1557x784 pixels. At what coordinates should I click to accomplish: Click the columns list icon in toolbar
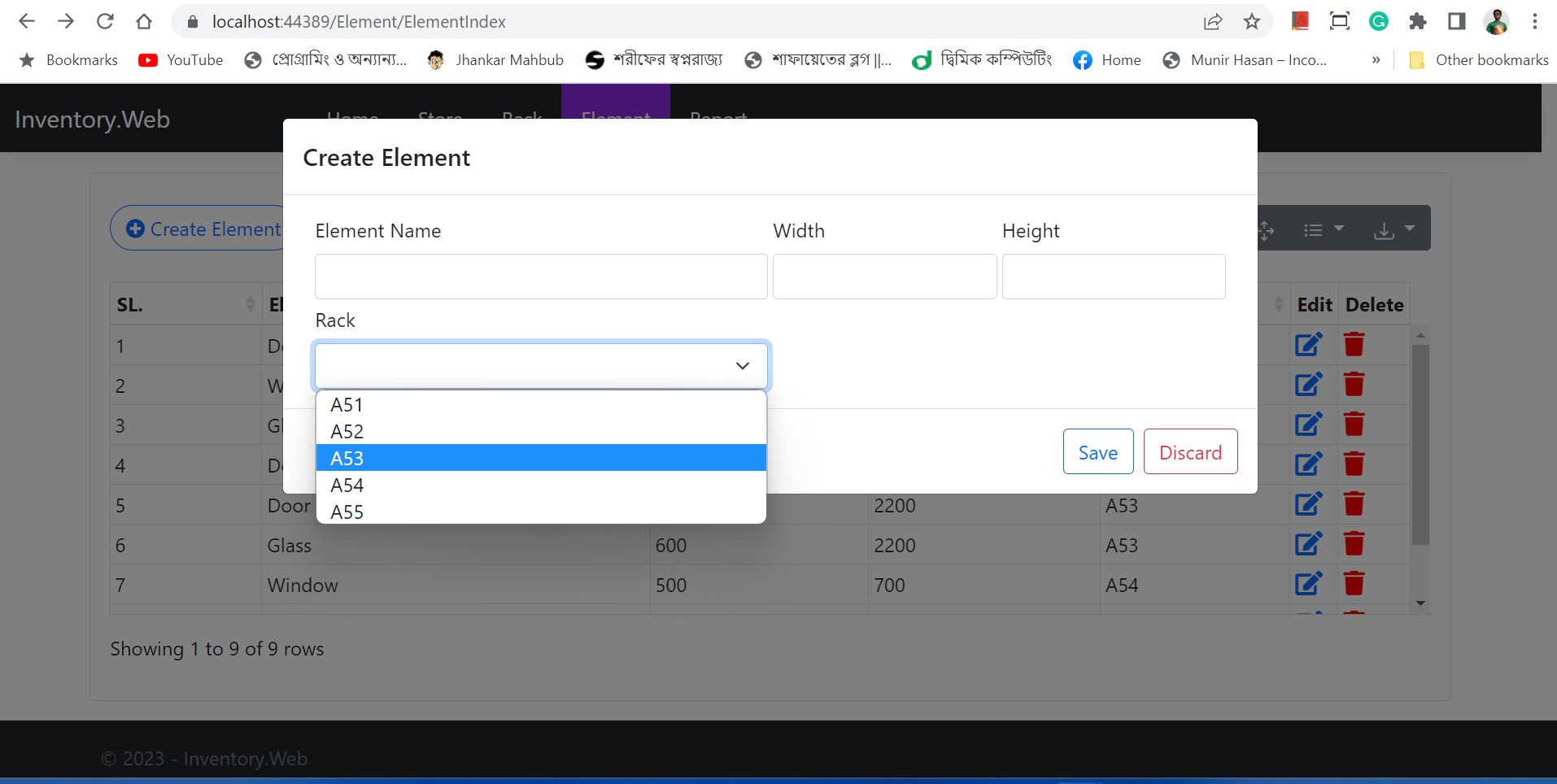pos(1313,230)
